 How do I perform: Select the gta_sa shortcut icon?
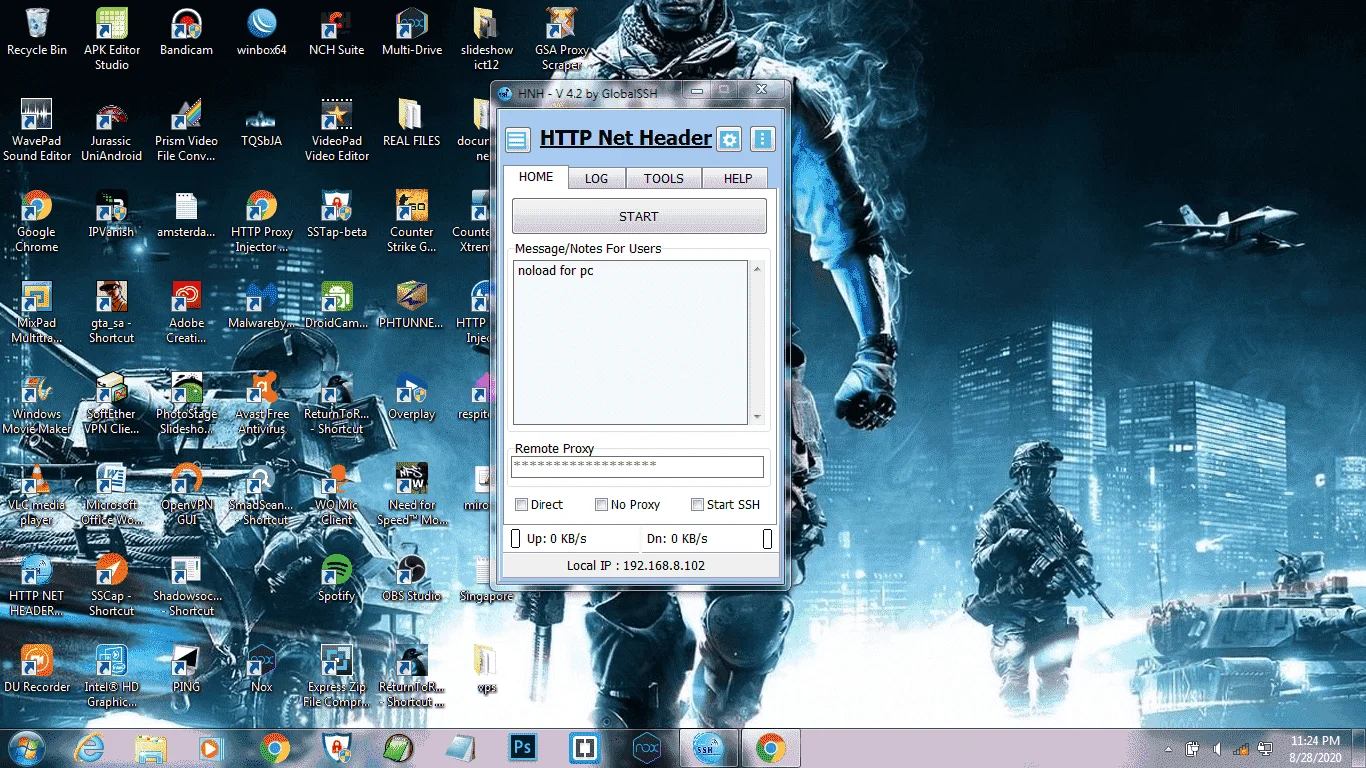[112, 311]
